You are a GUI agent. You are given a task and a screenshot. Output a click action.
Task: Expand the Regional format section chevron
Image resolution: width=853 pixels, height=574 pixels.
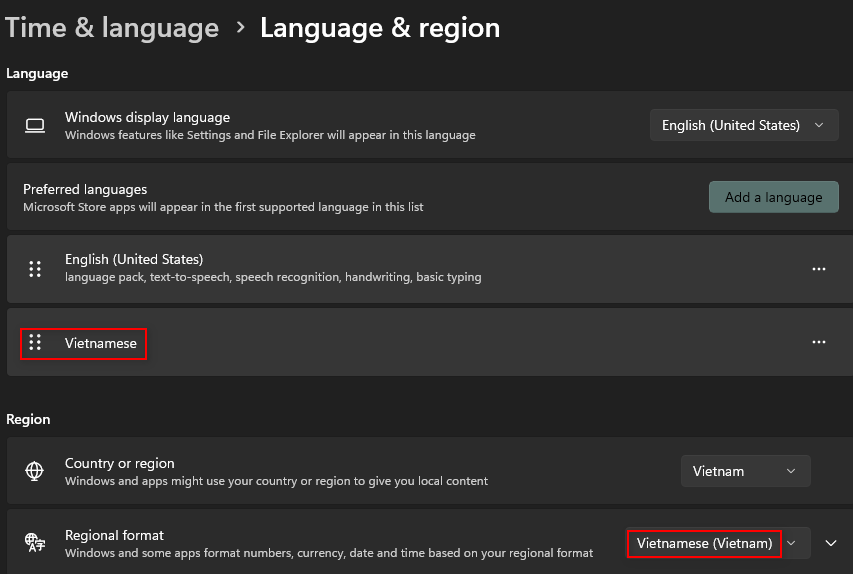tap(830, 543)
